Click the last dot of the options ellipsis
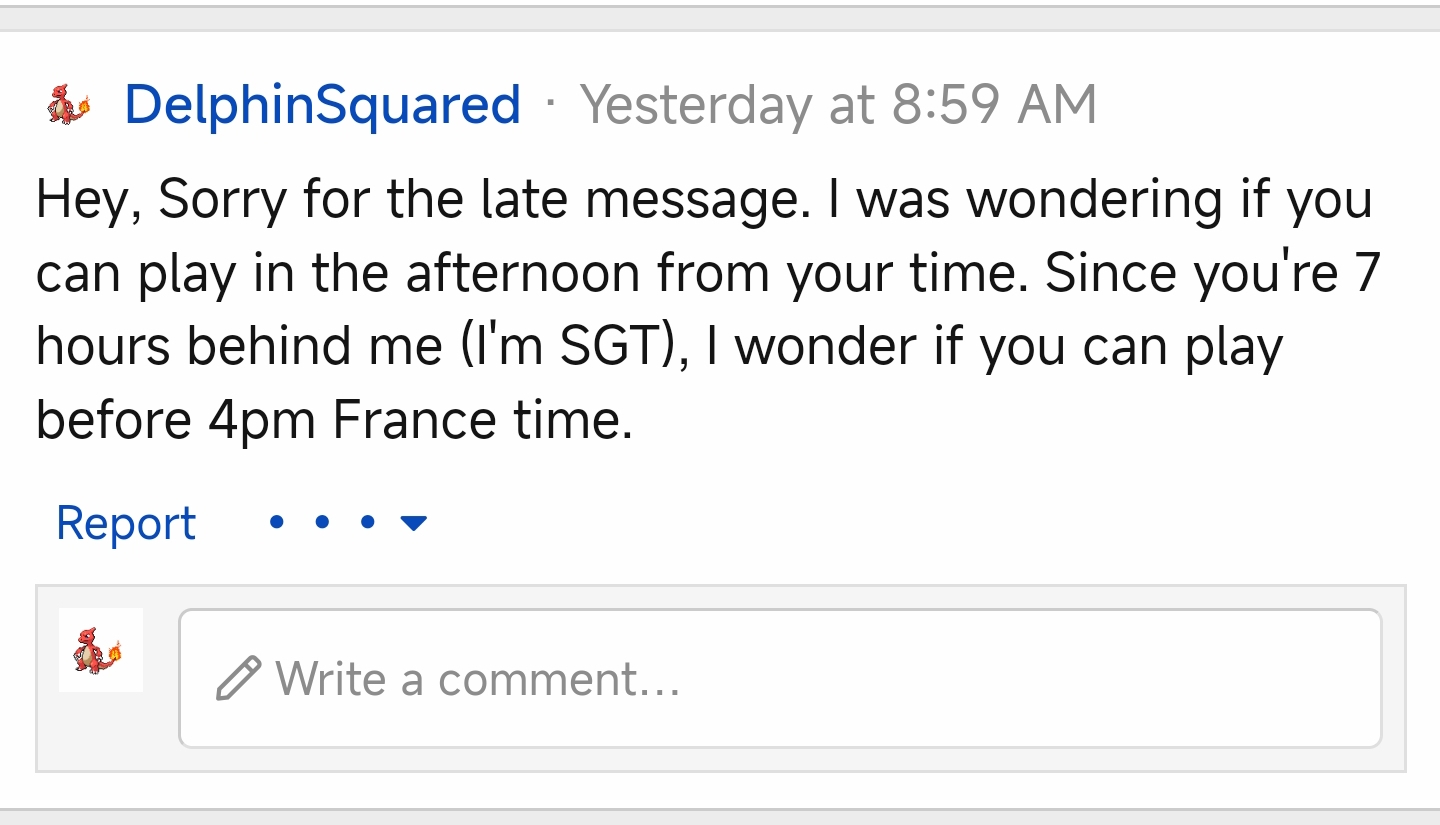 click(367, 522)
